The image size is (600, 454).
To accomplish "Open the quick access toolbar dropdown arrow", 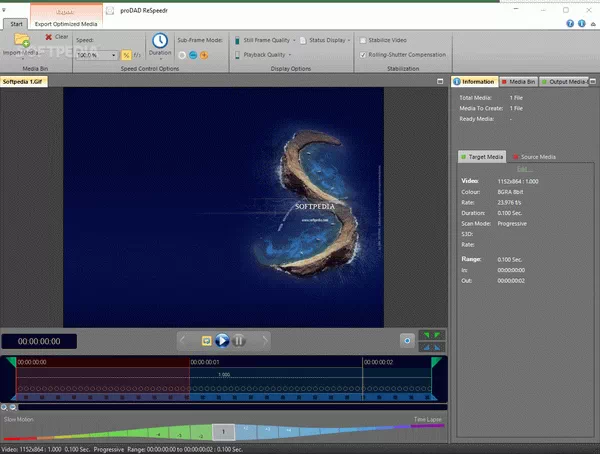I will (x=4, y=10).
